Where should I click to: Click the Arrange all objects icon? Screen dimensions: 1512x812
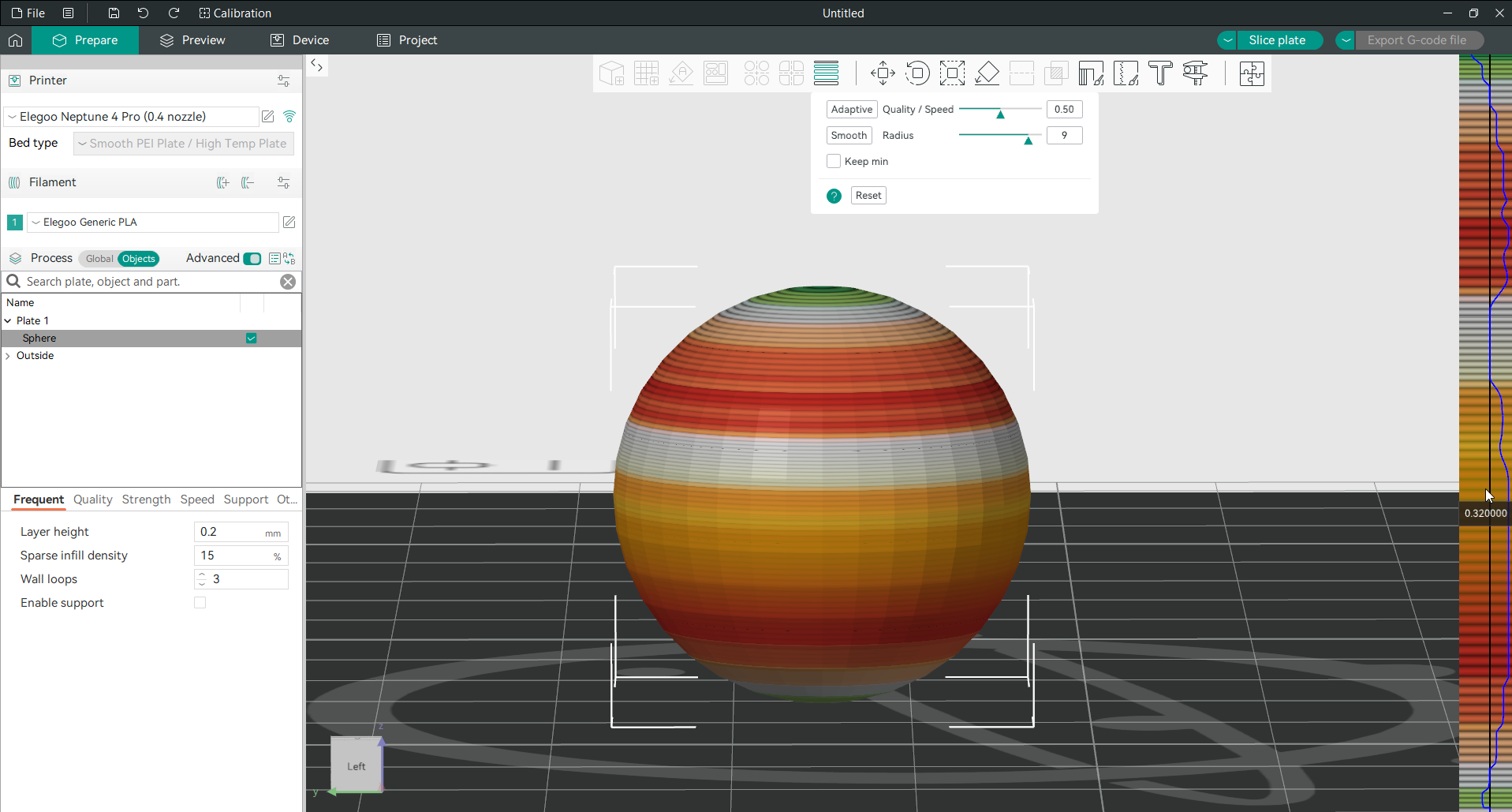[x=715, y=73]
